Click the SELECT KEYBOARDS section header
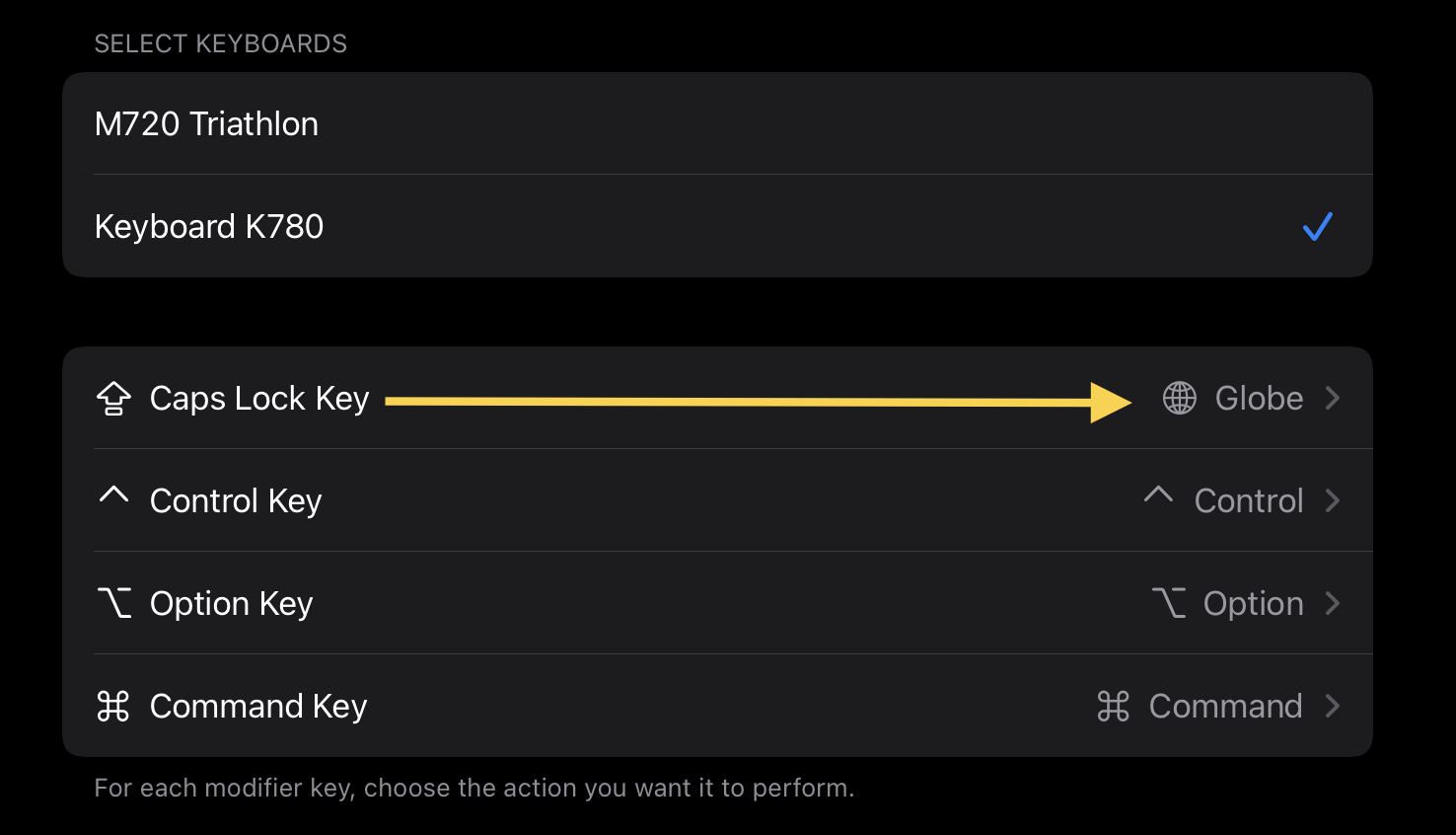This screenshot has width=1456, height=835. 220,43
